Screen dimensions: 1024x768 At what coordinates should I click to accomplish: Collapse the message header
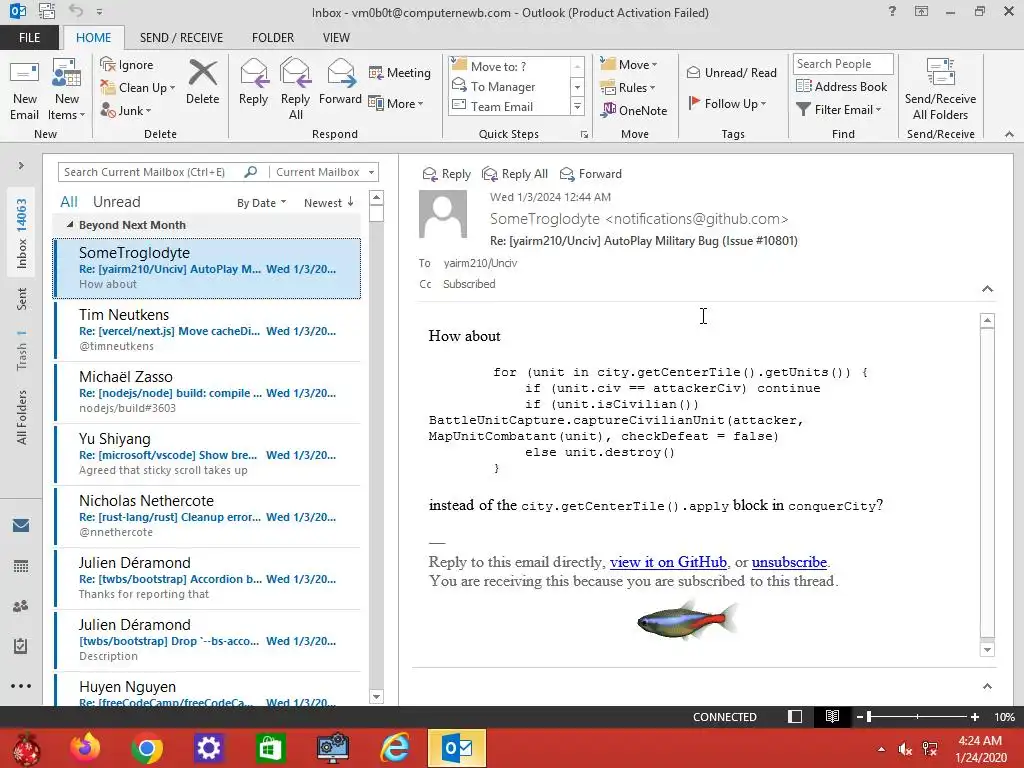(x=987, y=289)
